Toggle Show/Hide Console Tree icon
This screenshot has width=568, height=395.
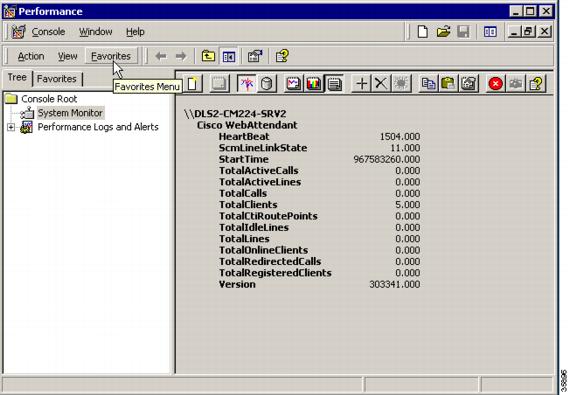(x=229, y=56)
